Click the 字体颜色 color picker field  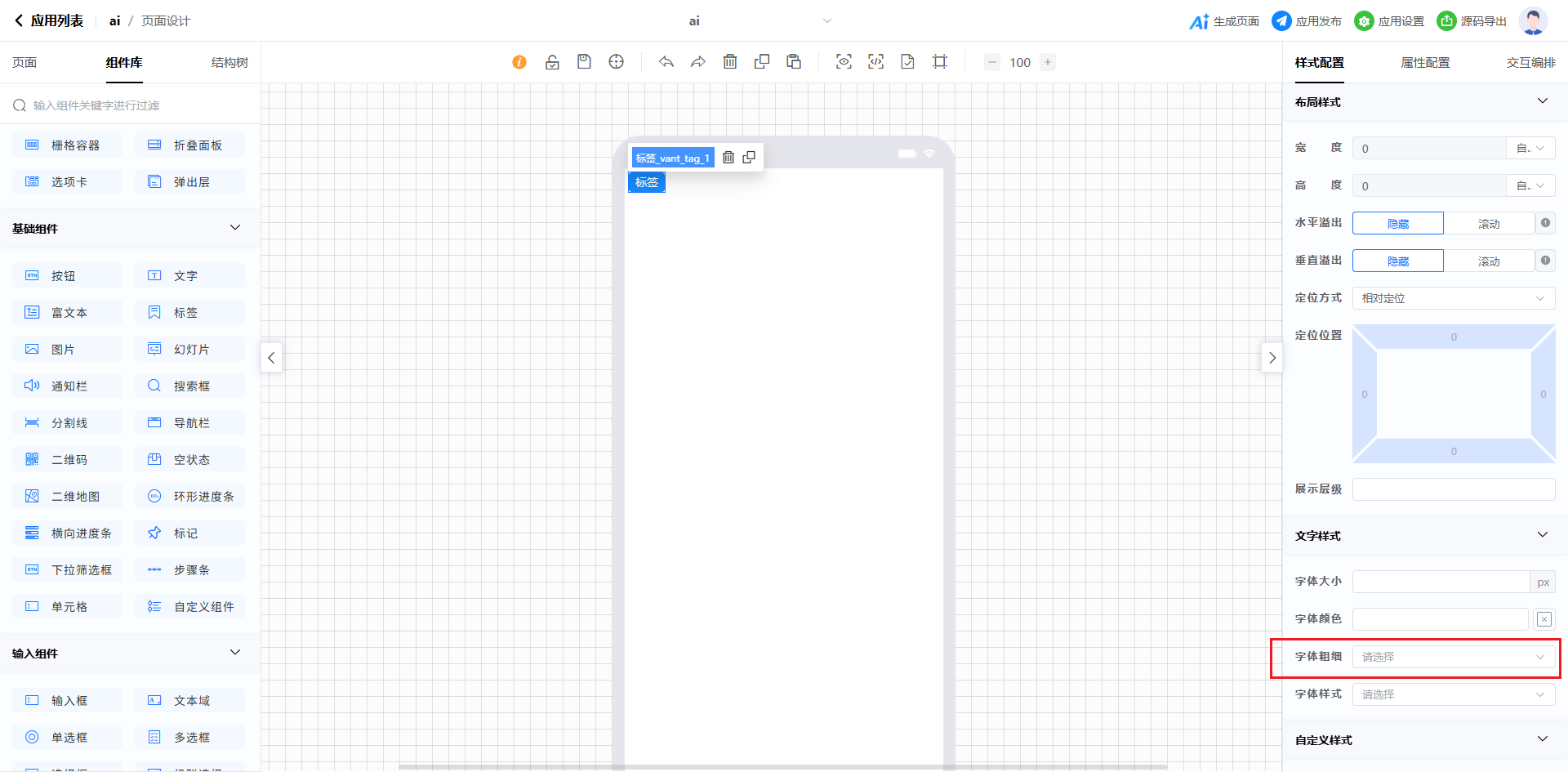coord(1440,619)
